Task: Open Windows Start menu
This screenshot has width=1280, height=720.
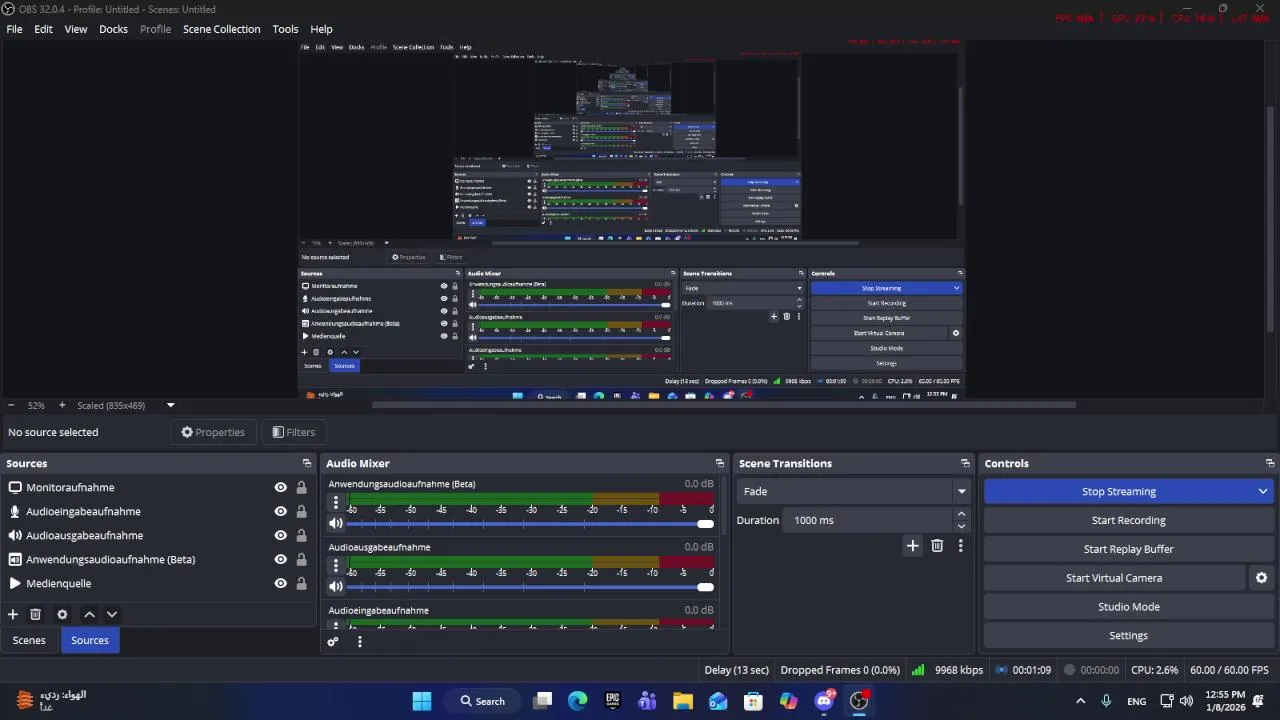Action: (x=422, y=701)
